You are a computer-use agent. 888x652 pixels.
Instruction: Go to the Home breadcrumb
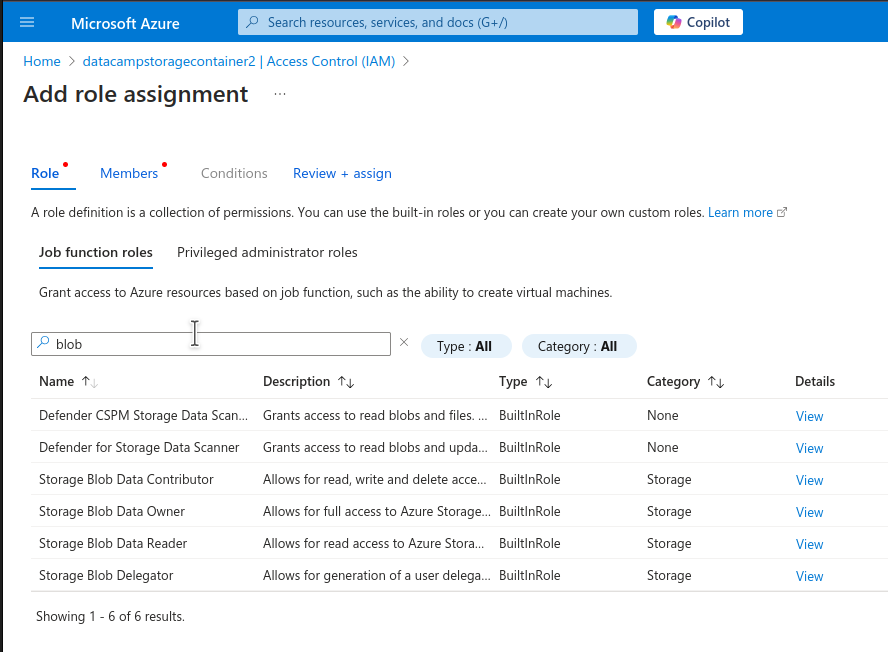tap(41, 61)
